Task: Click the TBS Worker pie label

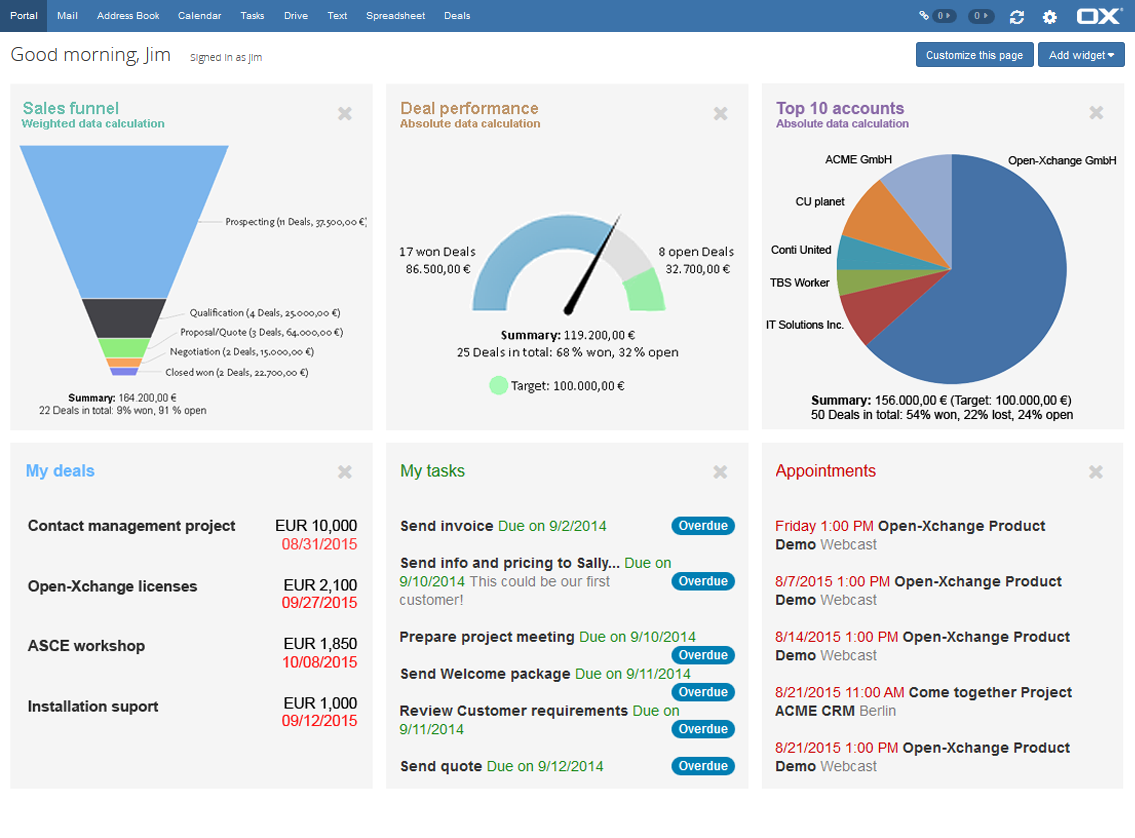Action: [x=799, y=282]
